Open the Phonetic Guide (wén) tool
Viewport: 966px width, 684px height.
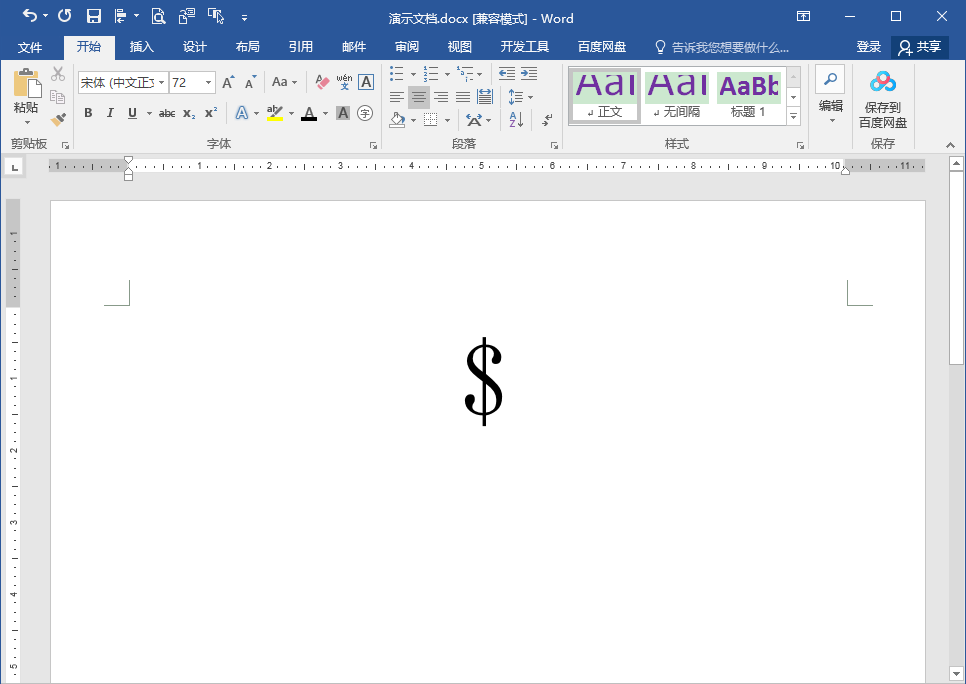click(x=344, y=82)
